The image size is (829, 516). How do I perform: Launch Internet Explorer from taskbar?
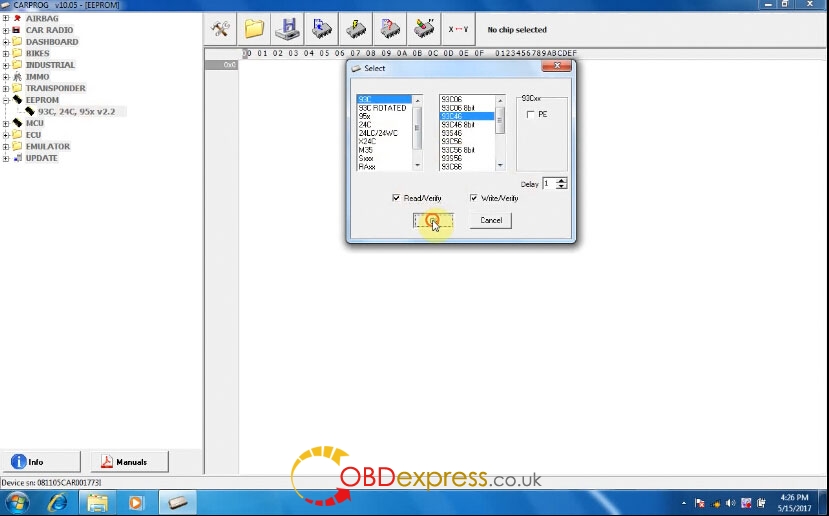coord(57,502)
